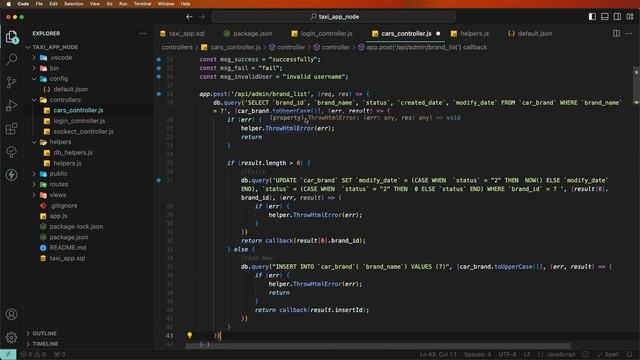Open the Search view in activity bar
The height and width of the screenshot is (360, 640).
click(x=11, y=59)
